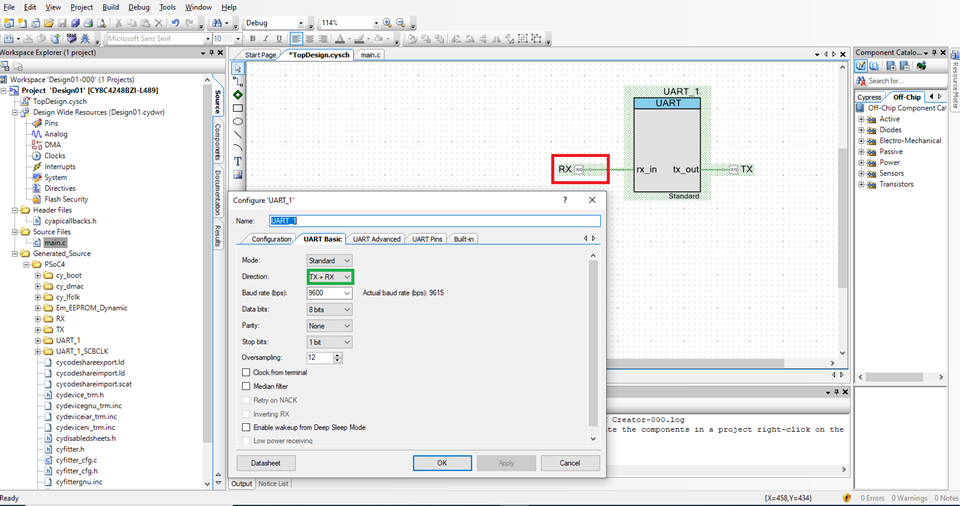
Task: Select the straight line drawing tool
Action: tap(238, 135)
